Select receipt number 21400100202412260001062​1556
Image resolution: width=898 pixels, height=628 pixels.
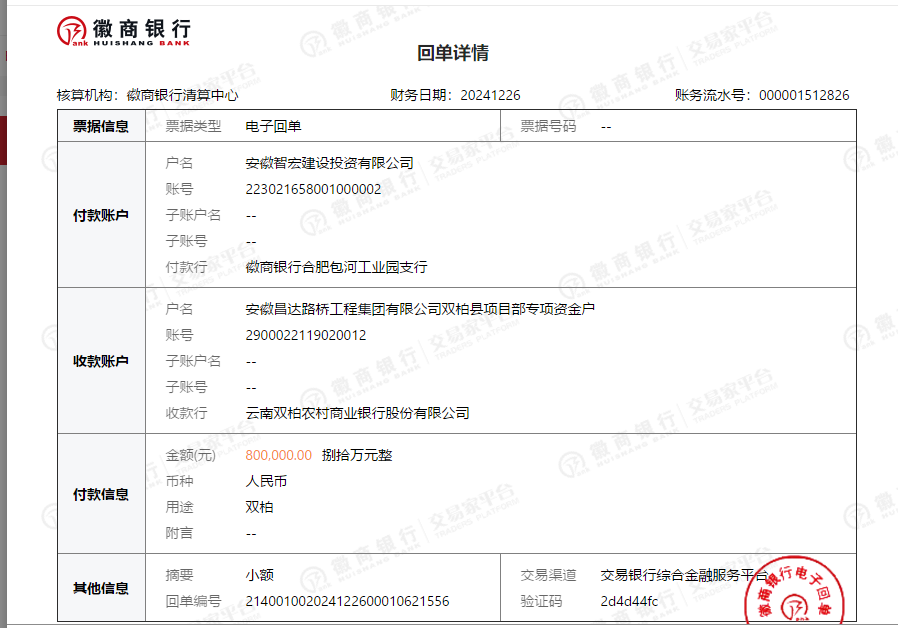coord(347,601)
